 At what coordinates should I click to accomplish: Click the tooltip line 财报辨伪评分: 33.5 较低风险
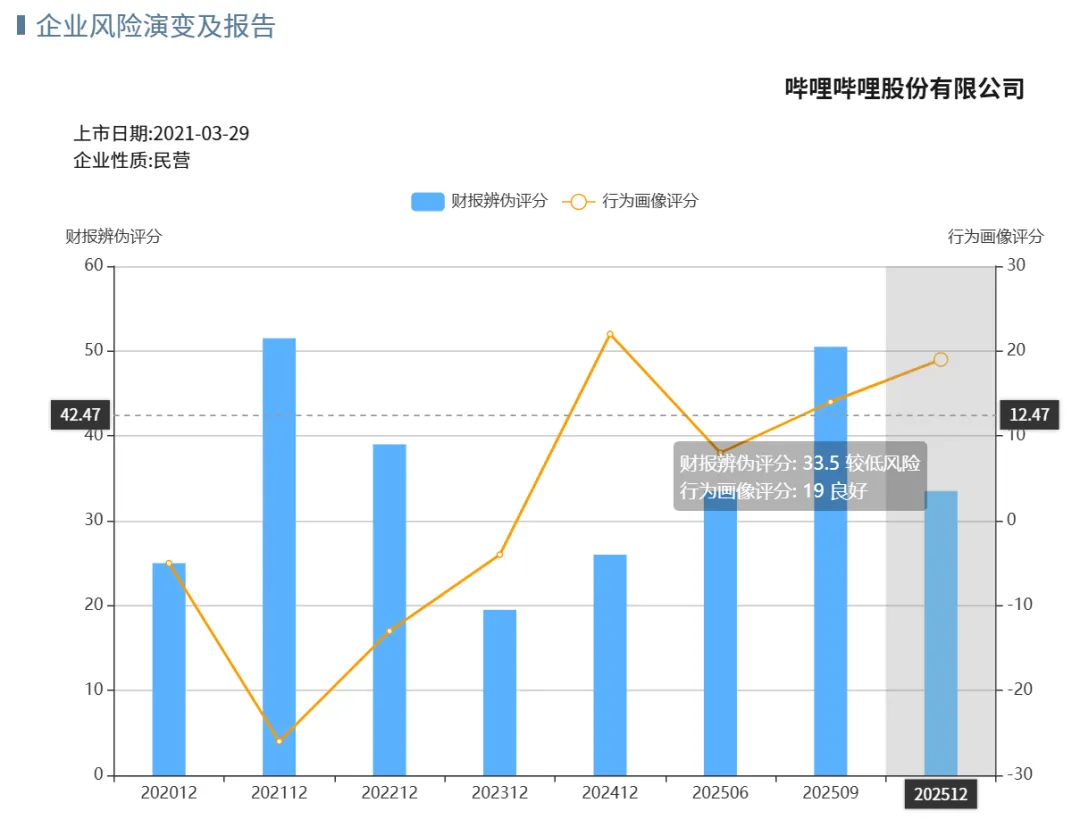800,463
